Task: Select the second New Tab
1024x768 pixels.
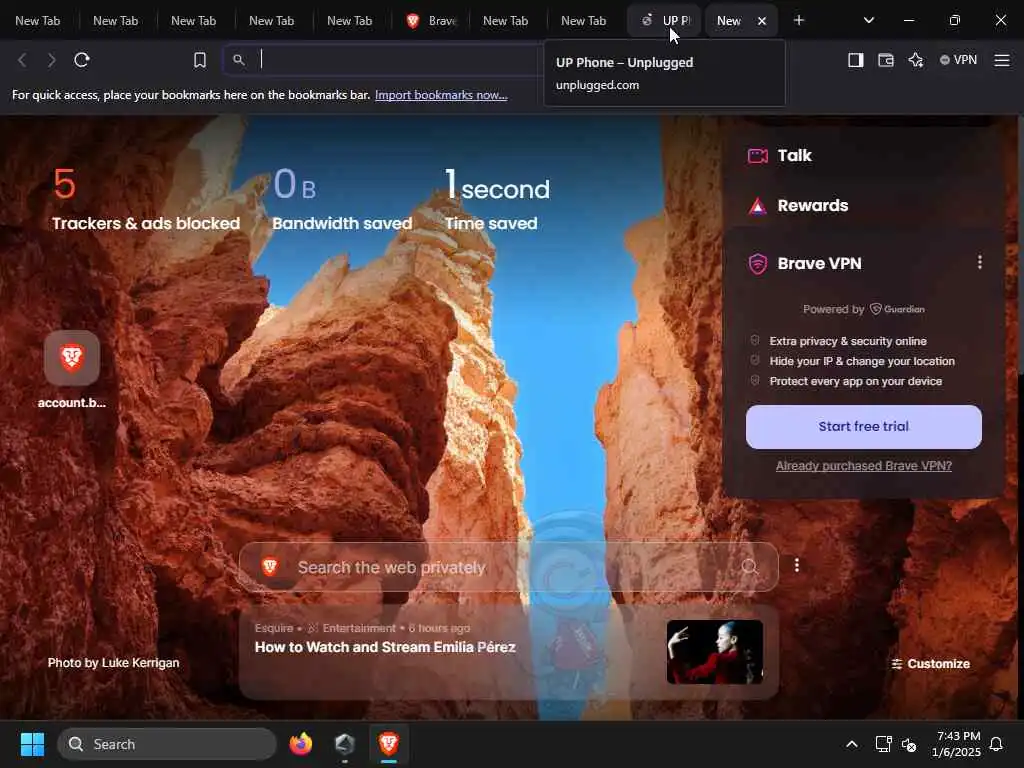Action: pos(116,21)
